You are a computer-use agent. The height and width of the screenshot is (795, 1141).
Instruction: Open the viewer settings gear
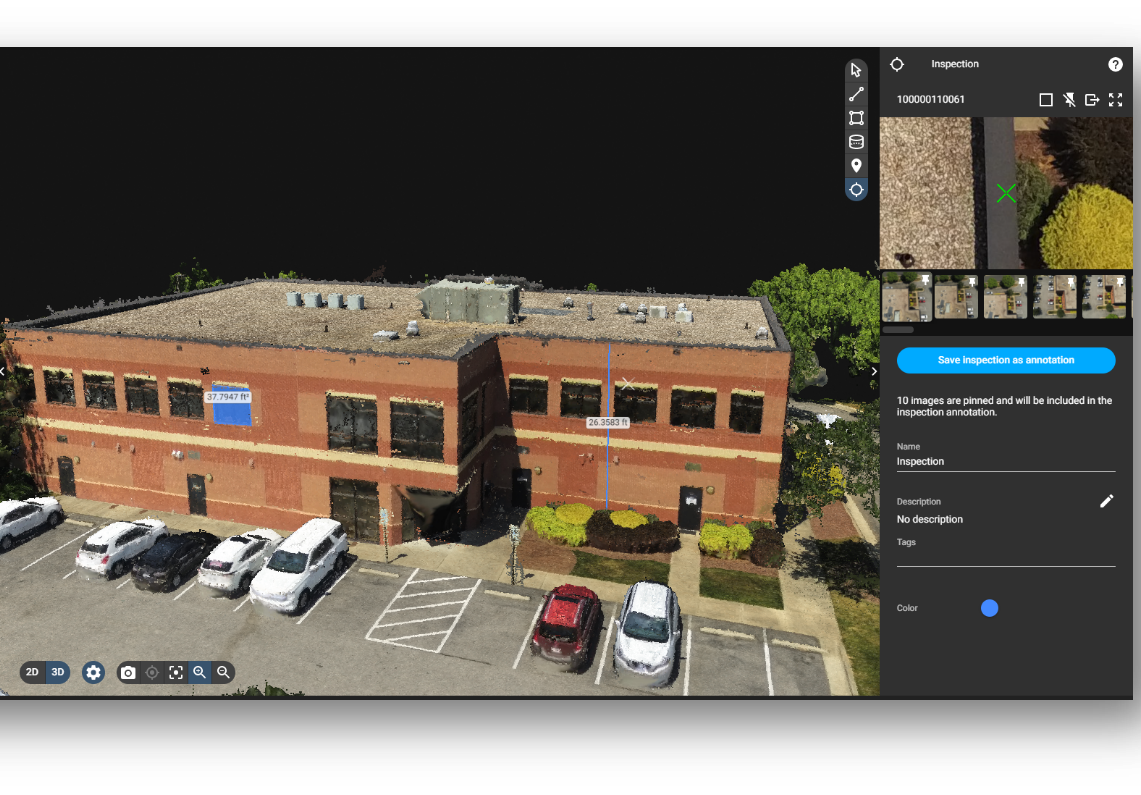click(x=93, y=673)
